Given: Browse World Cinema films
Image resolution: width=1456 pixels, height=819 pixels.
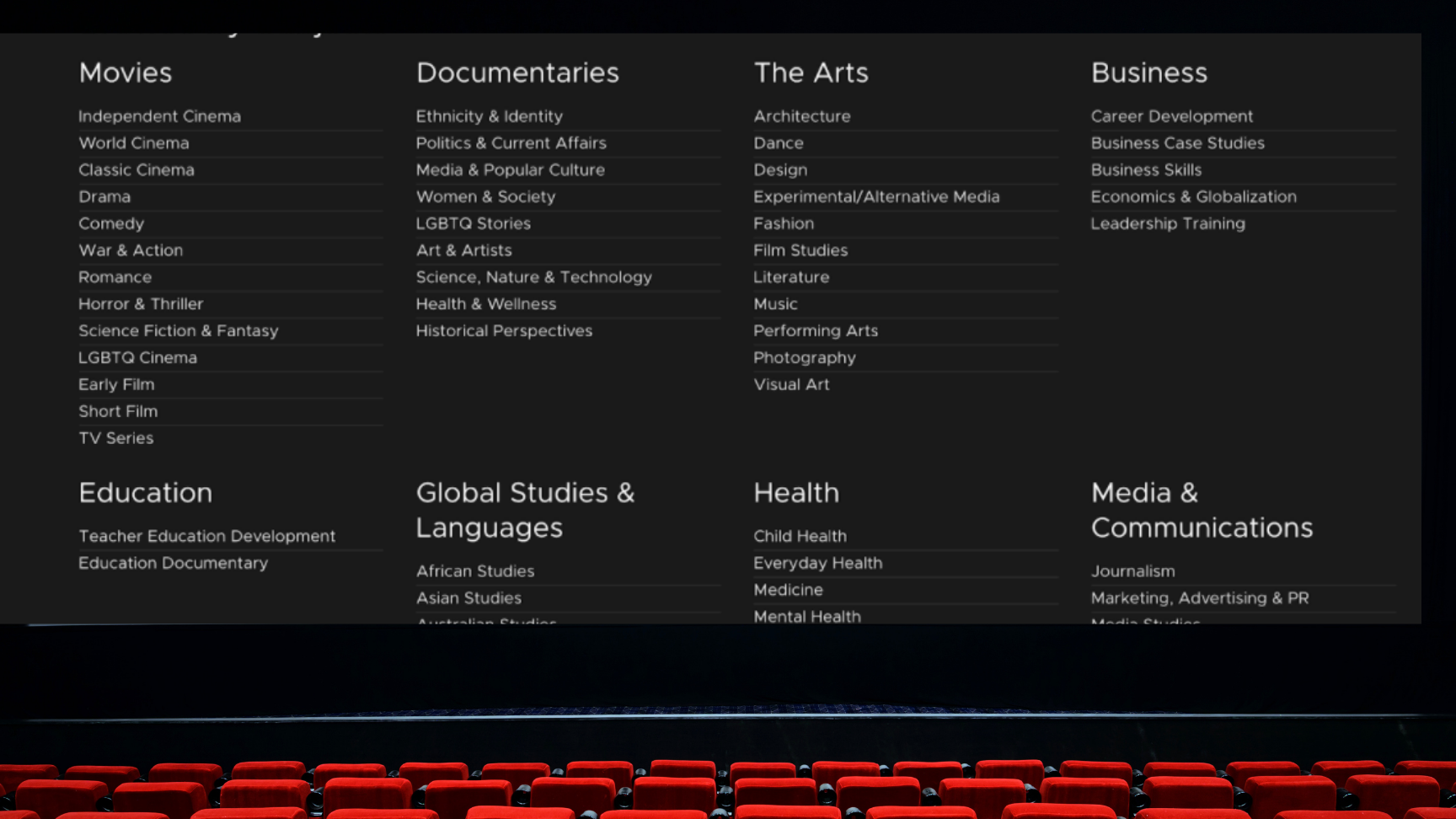Looking at the screenshot, I should click(x=133, y=143).
